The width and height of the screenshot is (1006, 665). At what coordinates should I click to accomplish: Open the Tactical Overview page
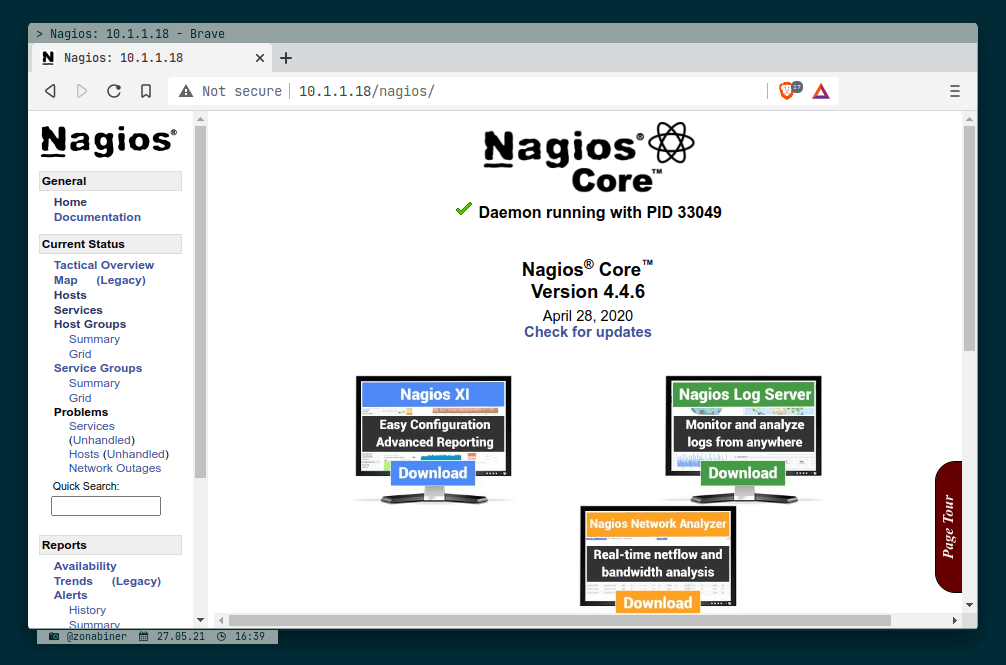[103, 264]
